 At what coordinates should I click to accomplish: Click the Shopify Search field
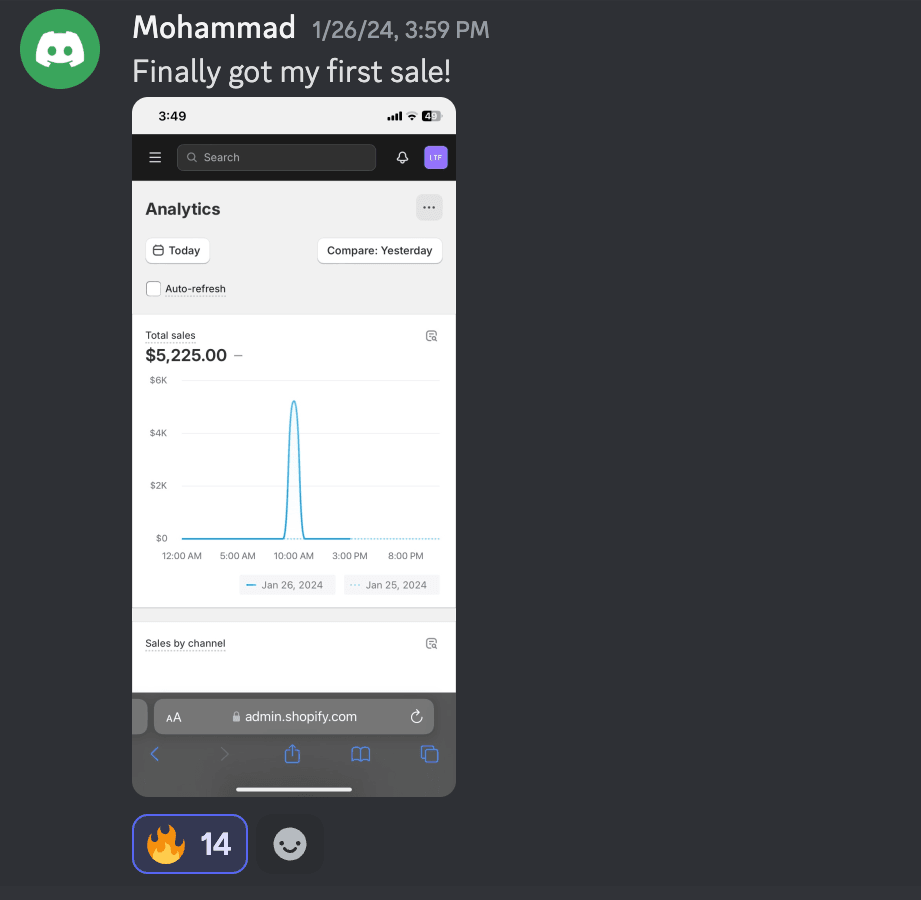[276, 157]
